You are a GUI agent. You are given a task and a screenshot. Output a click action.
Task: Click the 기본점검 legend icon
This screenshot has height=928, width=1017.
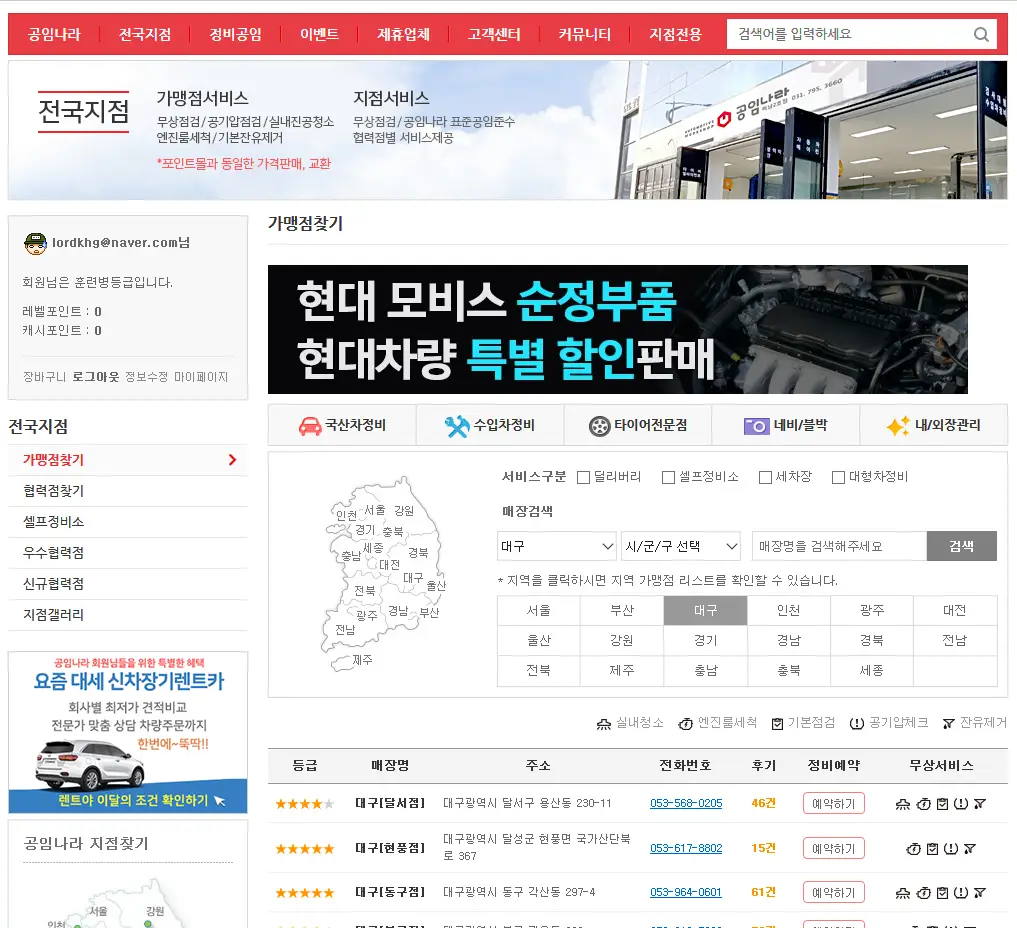(x=777, y=724)
